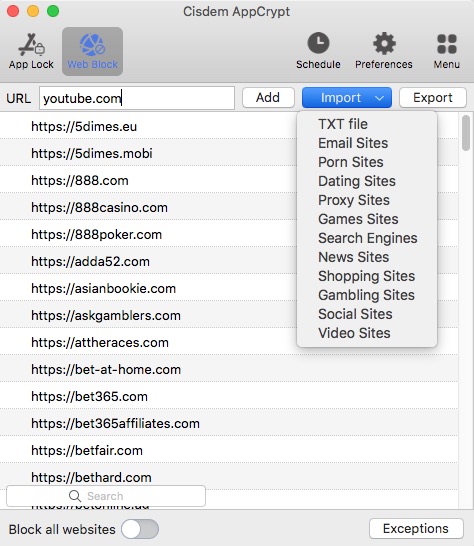Pick Video Sites from the list
The width and height of the screenshot is (474, 546).
tap(354, 333)
